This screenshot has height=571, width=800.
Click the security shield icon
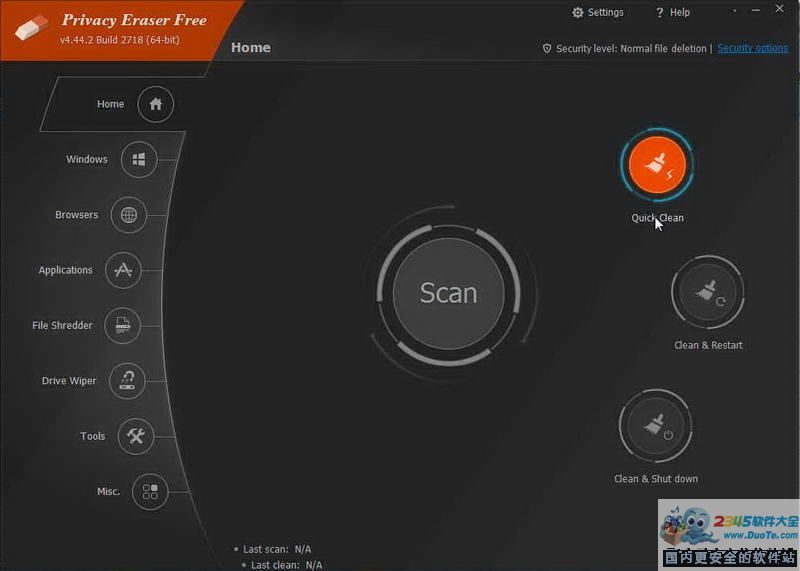(x=547, y=48)
